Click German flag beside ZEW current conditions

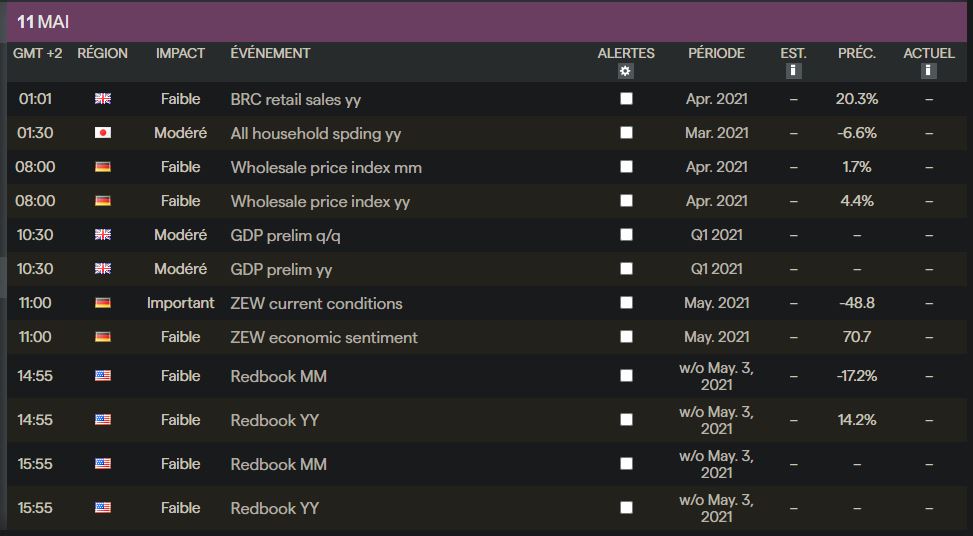pyautogui.click(x=102, y=303)
